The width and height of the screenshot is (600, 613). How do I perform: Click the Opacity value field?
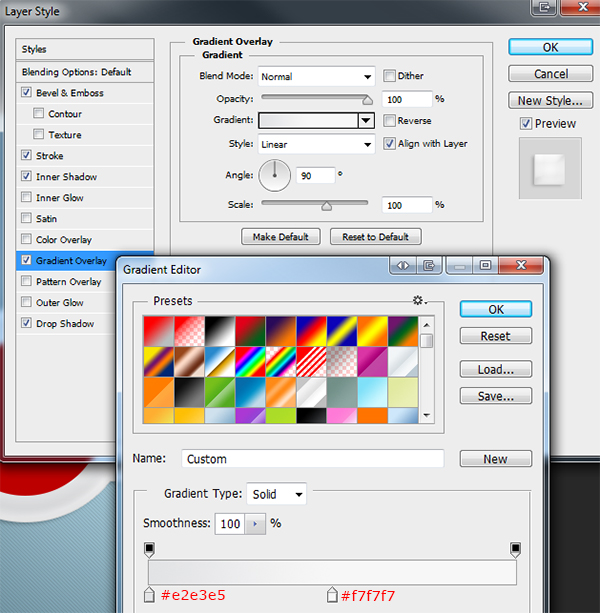click(407, 99)
